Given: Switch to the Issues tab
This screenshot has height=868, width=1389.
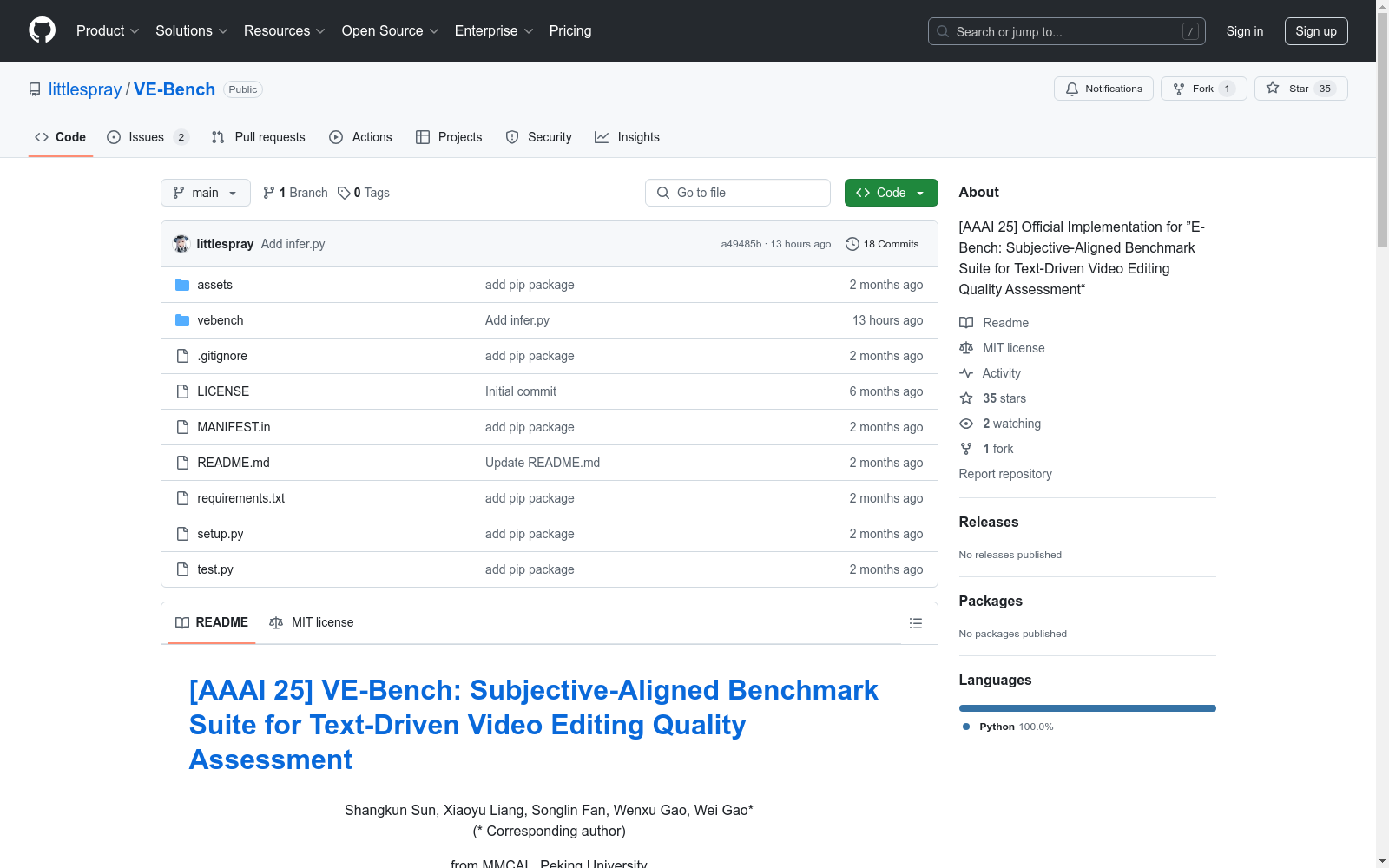Looking at the screenshot, I should 148,137.
